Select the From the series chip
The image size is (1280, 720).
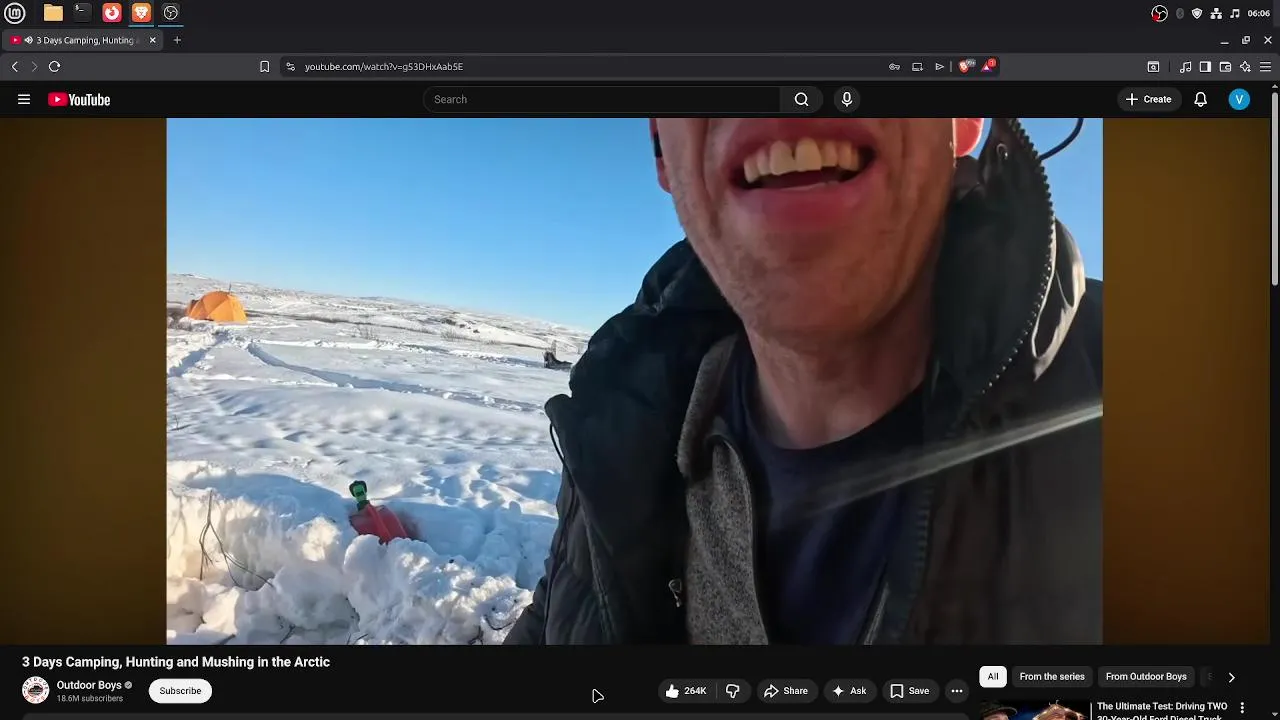pyautogui.click(x=1052, y=677)
